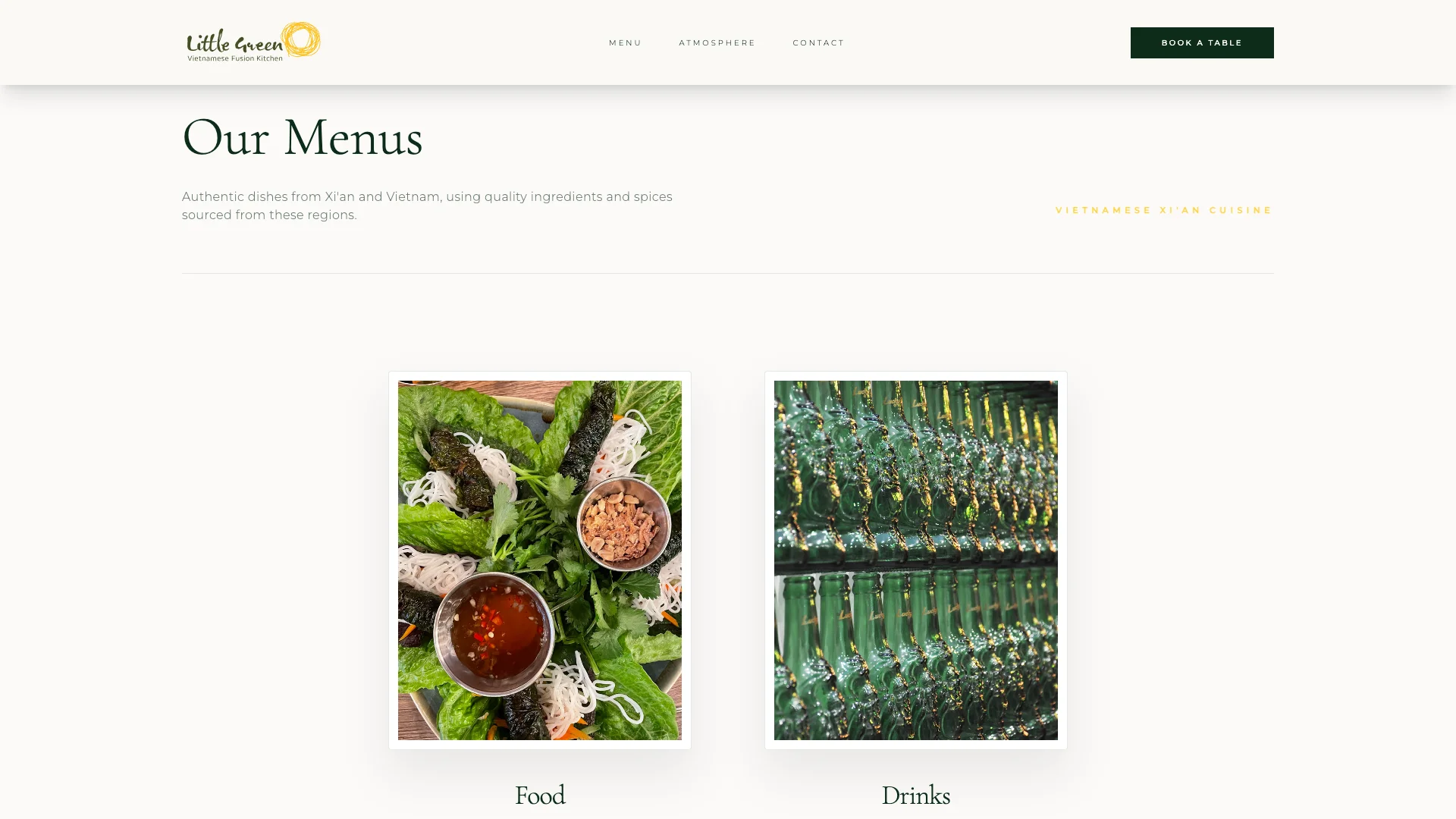Open the MENU navigation item

(x=625, y=43)
